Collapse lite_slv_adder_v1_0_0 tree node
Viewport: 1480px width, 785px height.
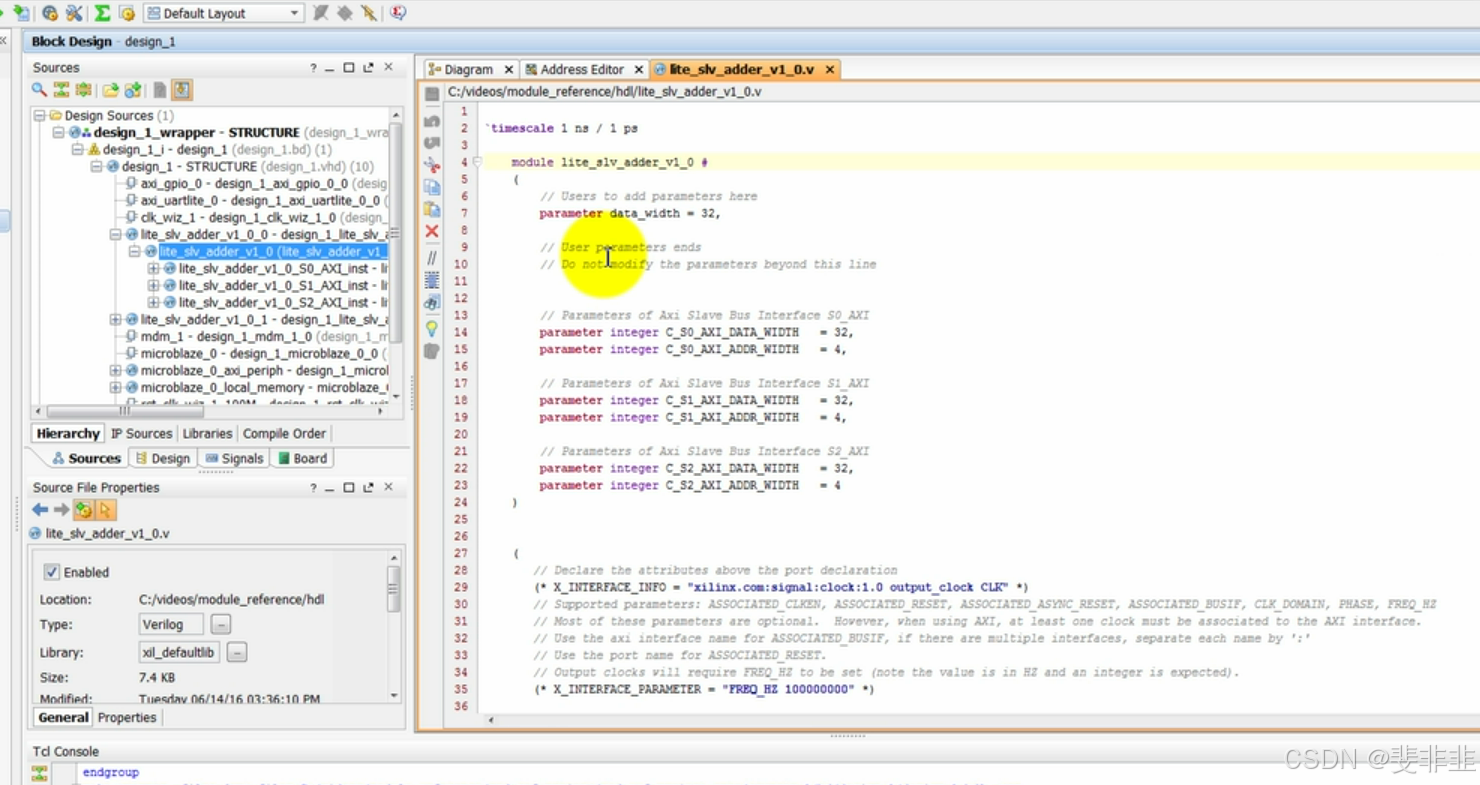click(x=116, y=235)
